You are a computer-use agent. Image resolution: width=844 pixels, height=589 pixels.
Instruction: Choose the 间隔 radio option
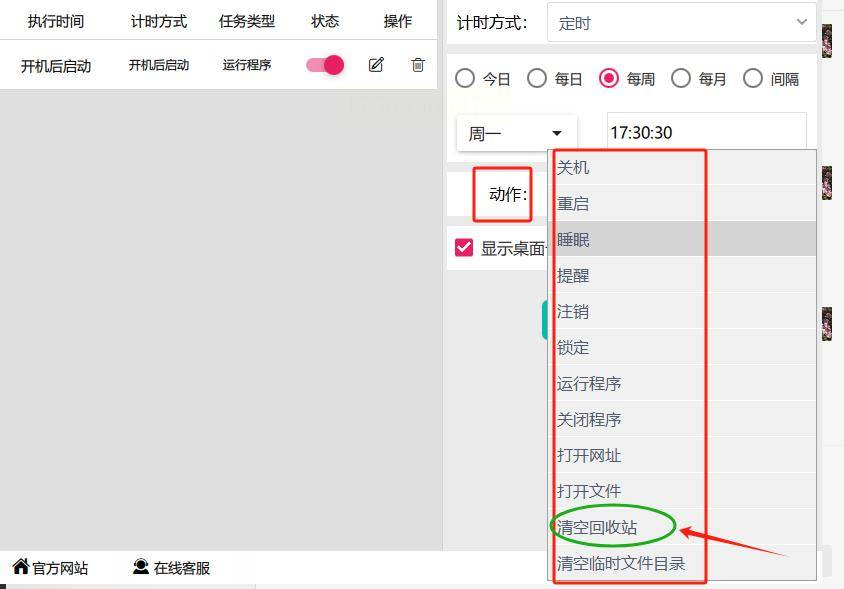coord(752,79)
